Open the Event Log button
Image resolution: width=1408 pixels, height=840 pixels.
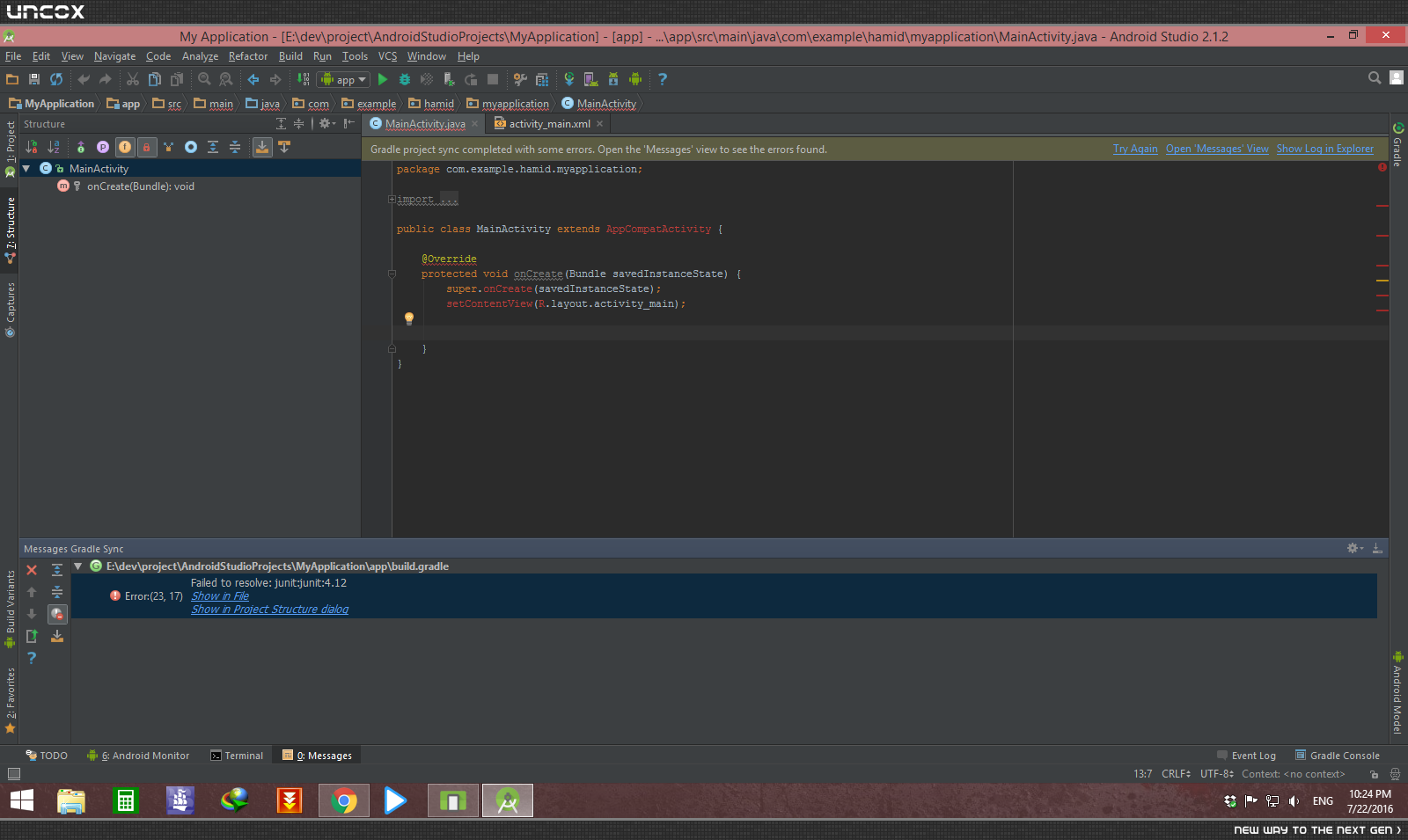pyautogui.click(x=1246, y=756)
